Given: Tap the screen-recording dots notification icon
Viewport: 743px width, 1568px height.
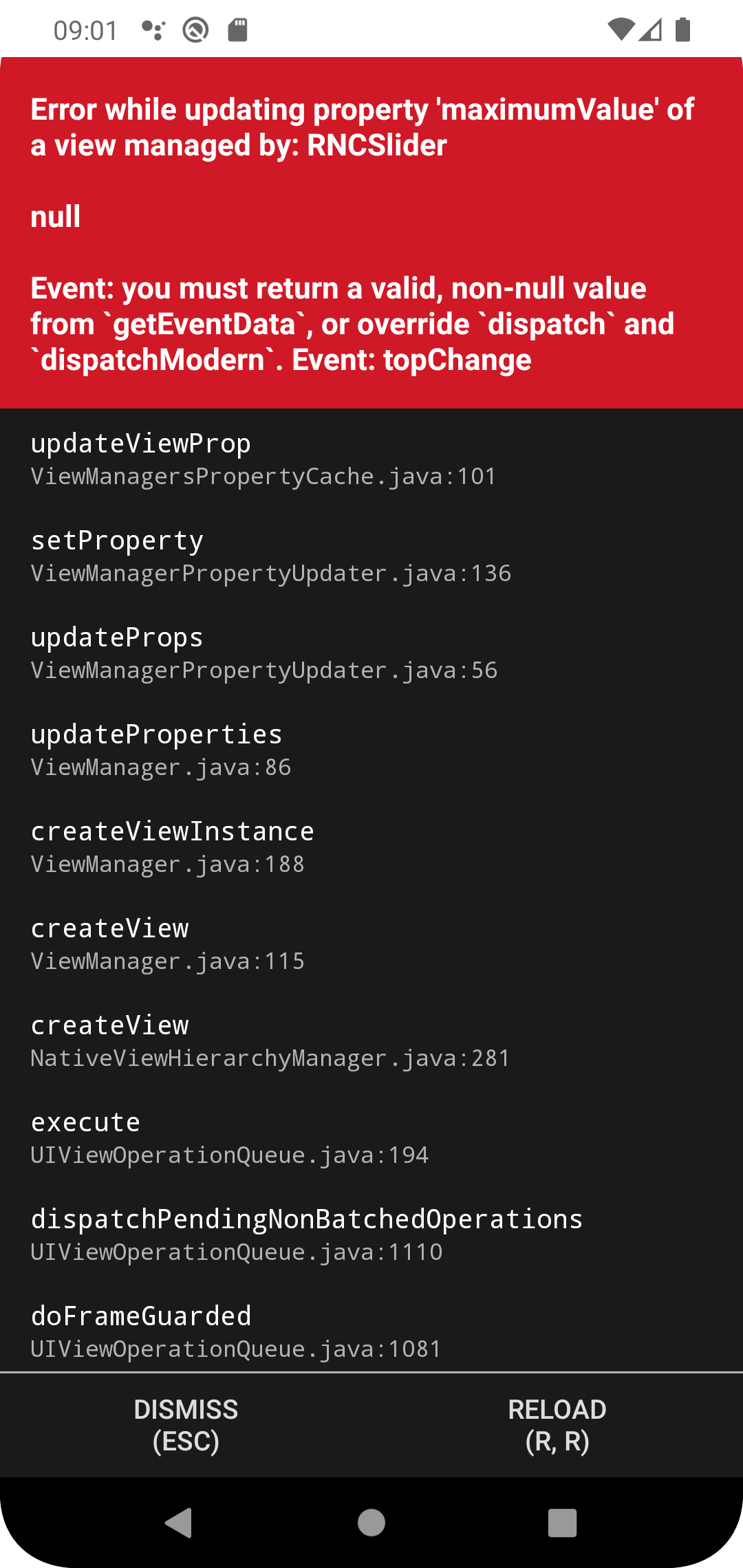Looking at the screenshot, I should tap(153, 29).
